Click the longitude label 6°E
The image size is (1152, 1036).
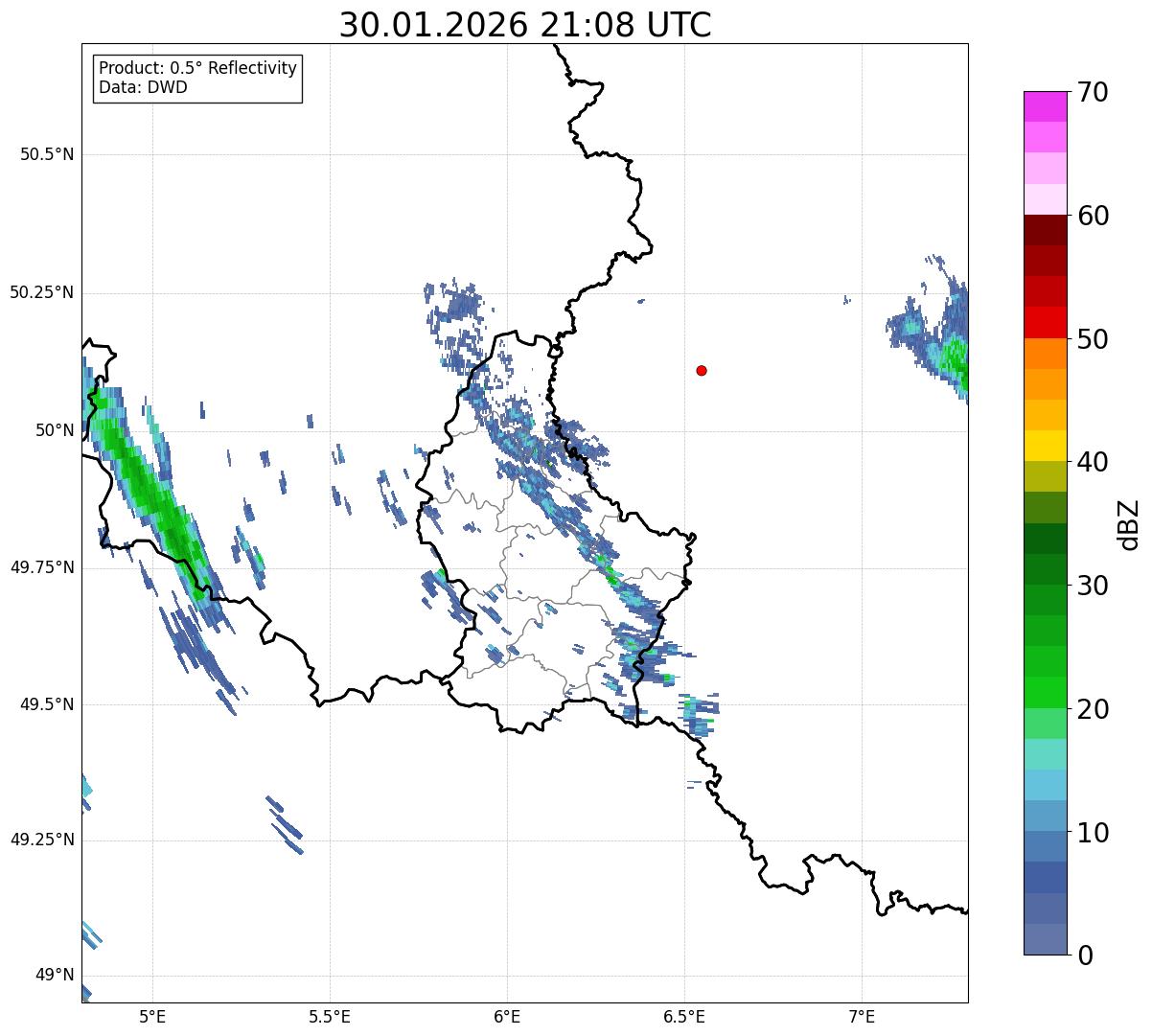coord(507,1016)
